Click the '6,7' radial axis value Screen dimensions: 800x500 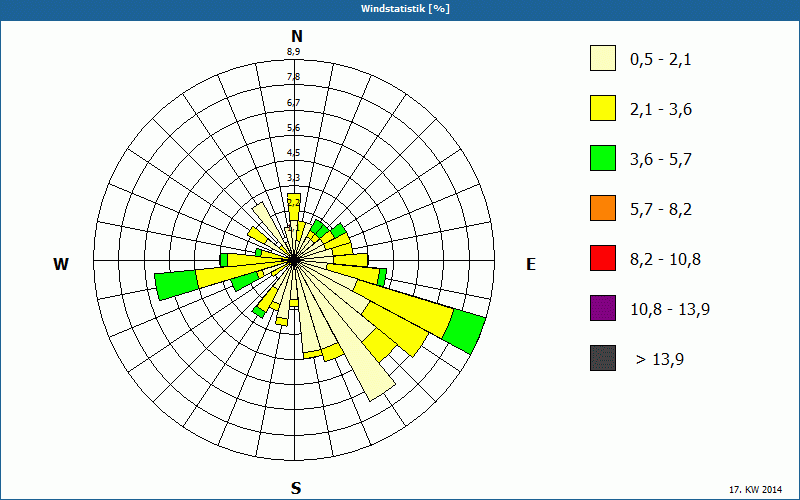[293, 103]
